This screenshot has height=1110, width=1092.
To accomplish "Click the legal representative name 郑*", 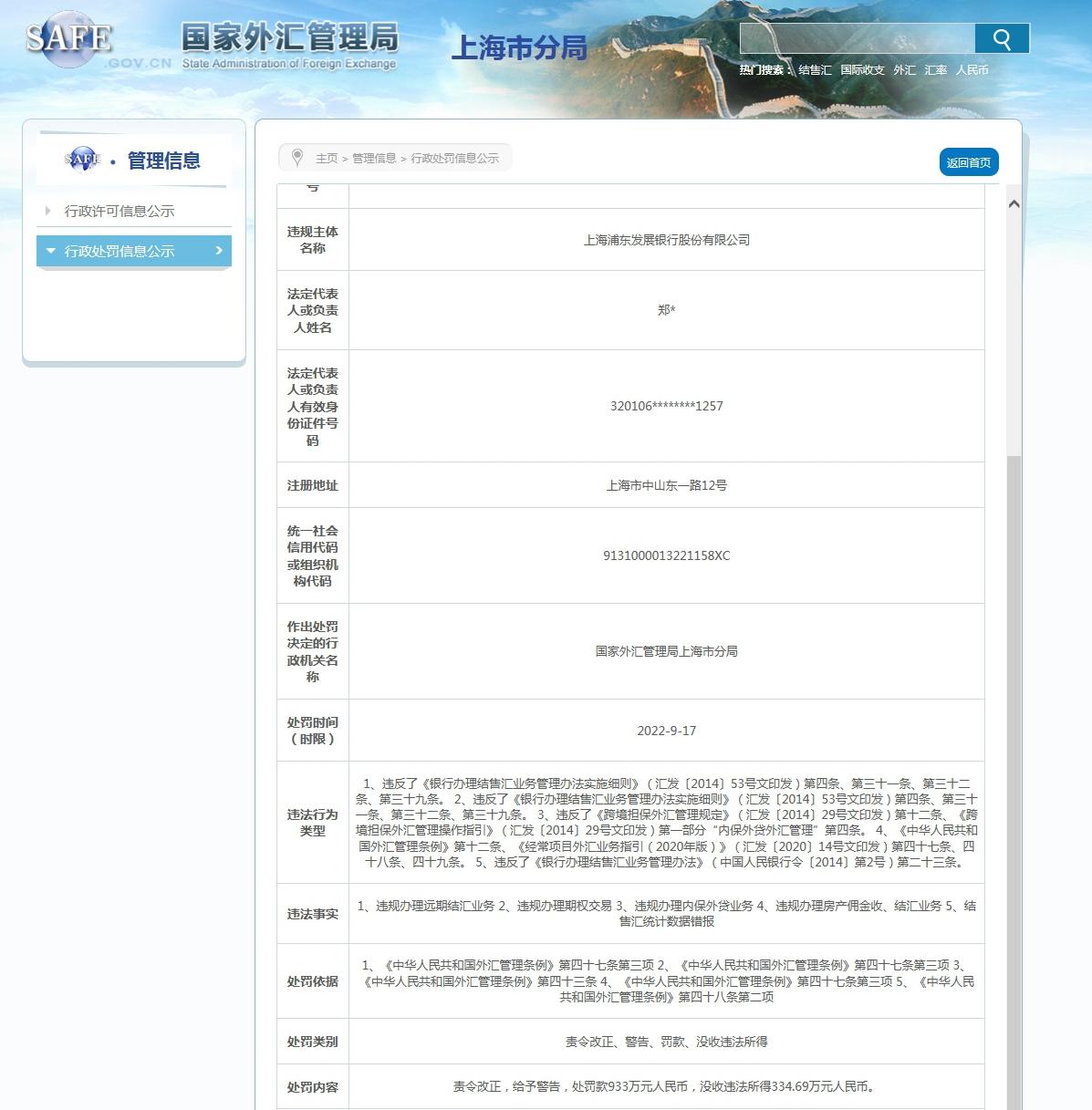I will point(667,310).
